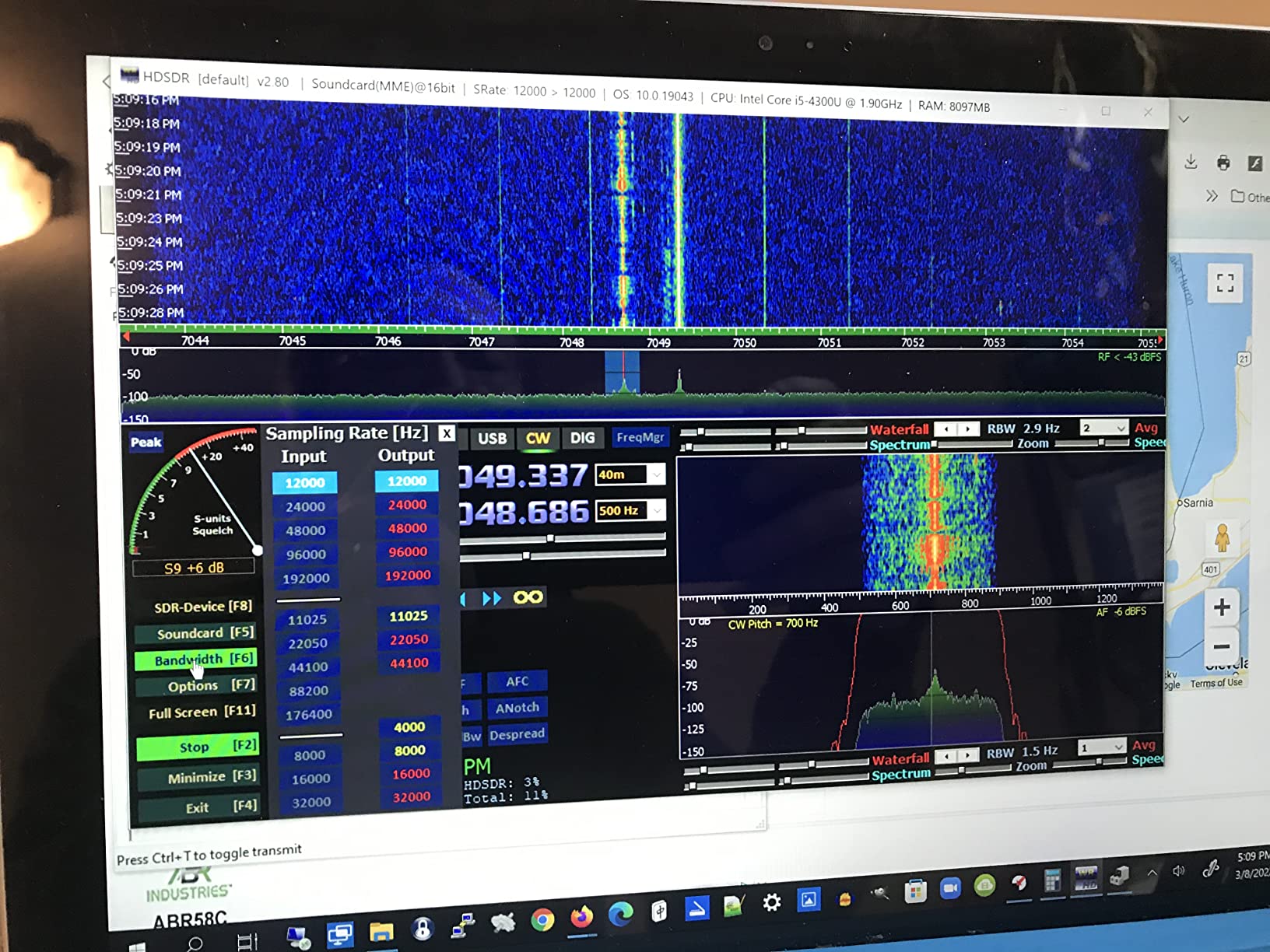Image resolution: width=1270 pixels, height=952 pixels.
Task: Toggle the ANotch filter button
Action: (517, 708)
